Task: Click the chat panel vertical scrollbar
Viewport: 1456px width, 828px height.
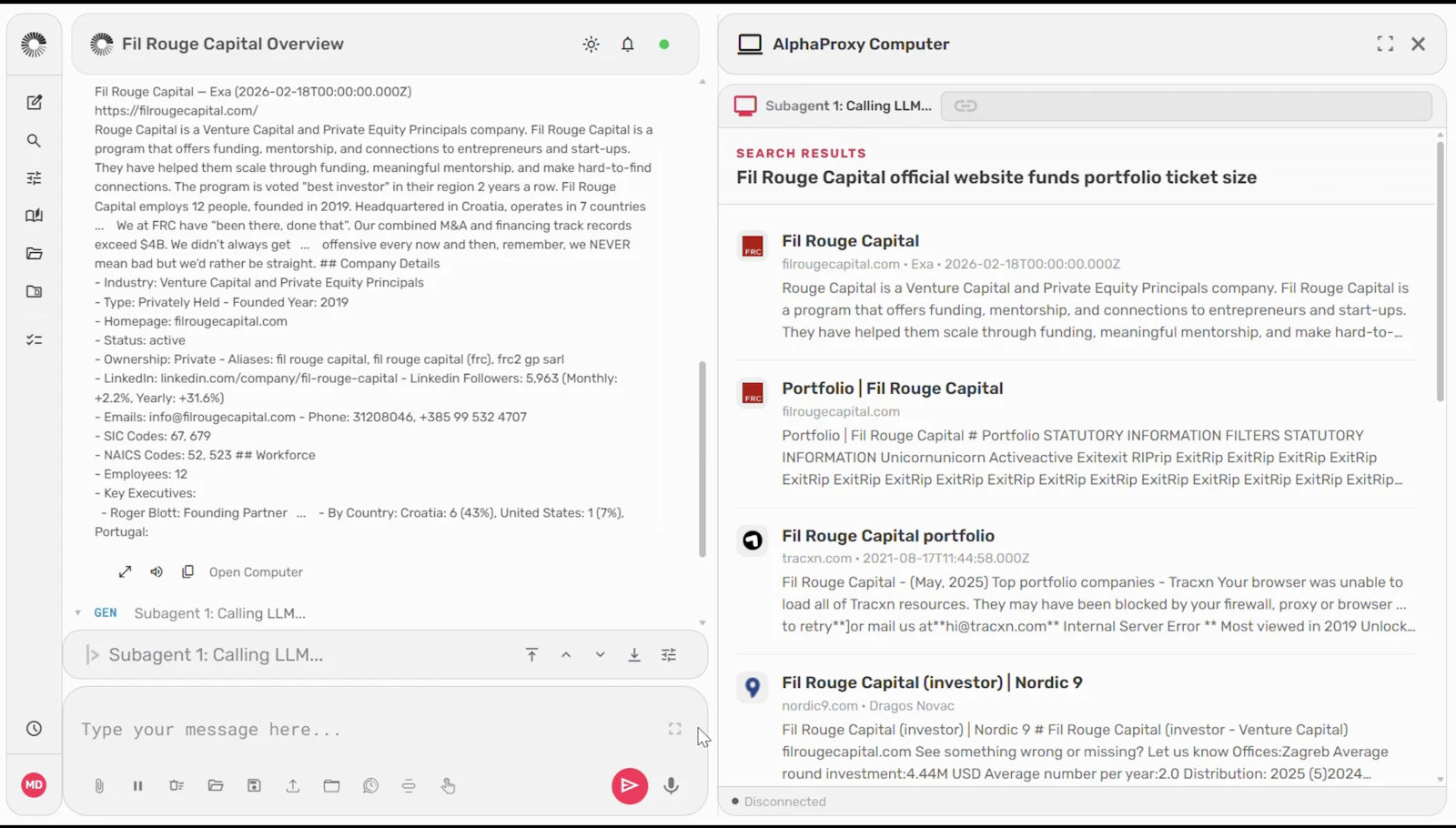Action: [703, 459]
